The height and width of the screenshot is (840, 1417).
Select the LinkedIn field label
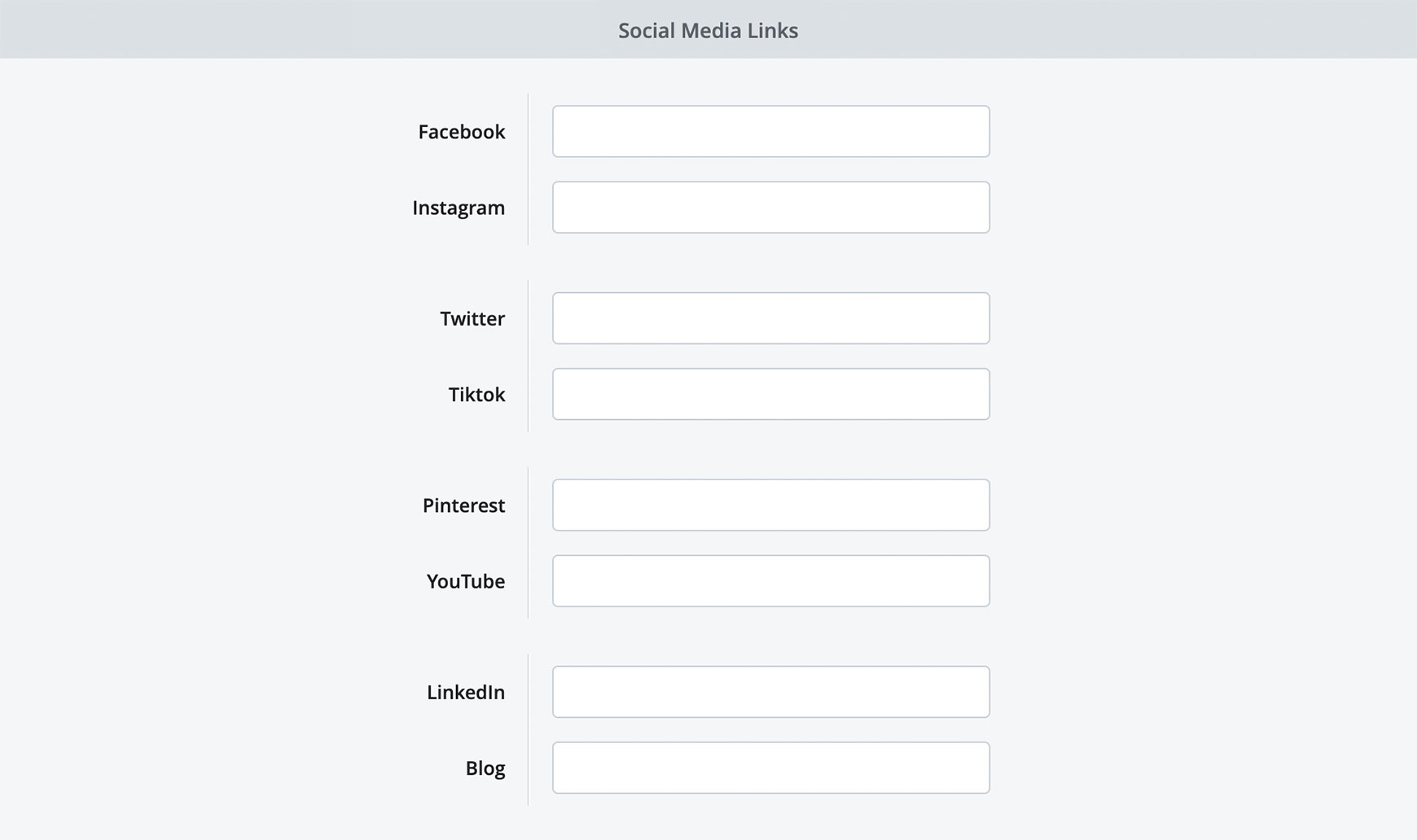tap(465, 692)
